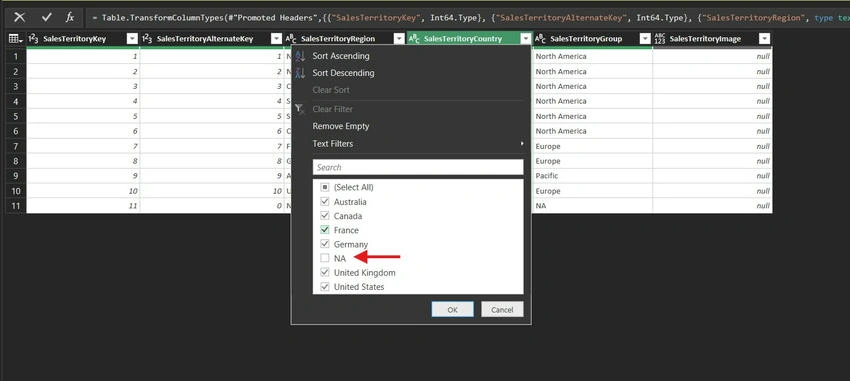Uncheck the United States checkbox
850x381 pixels.
click(325, 287)
